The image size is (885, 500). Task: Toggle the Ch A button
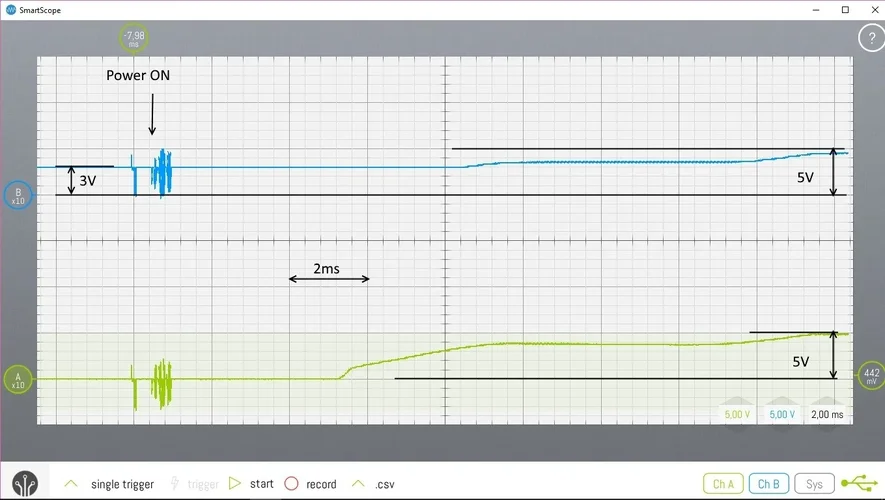[x=723, y=484]
